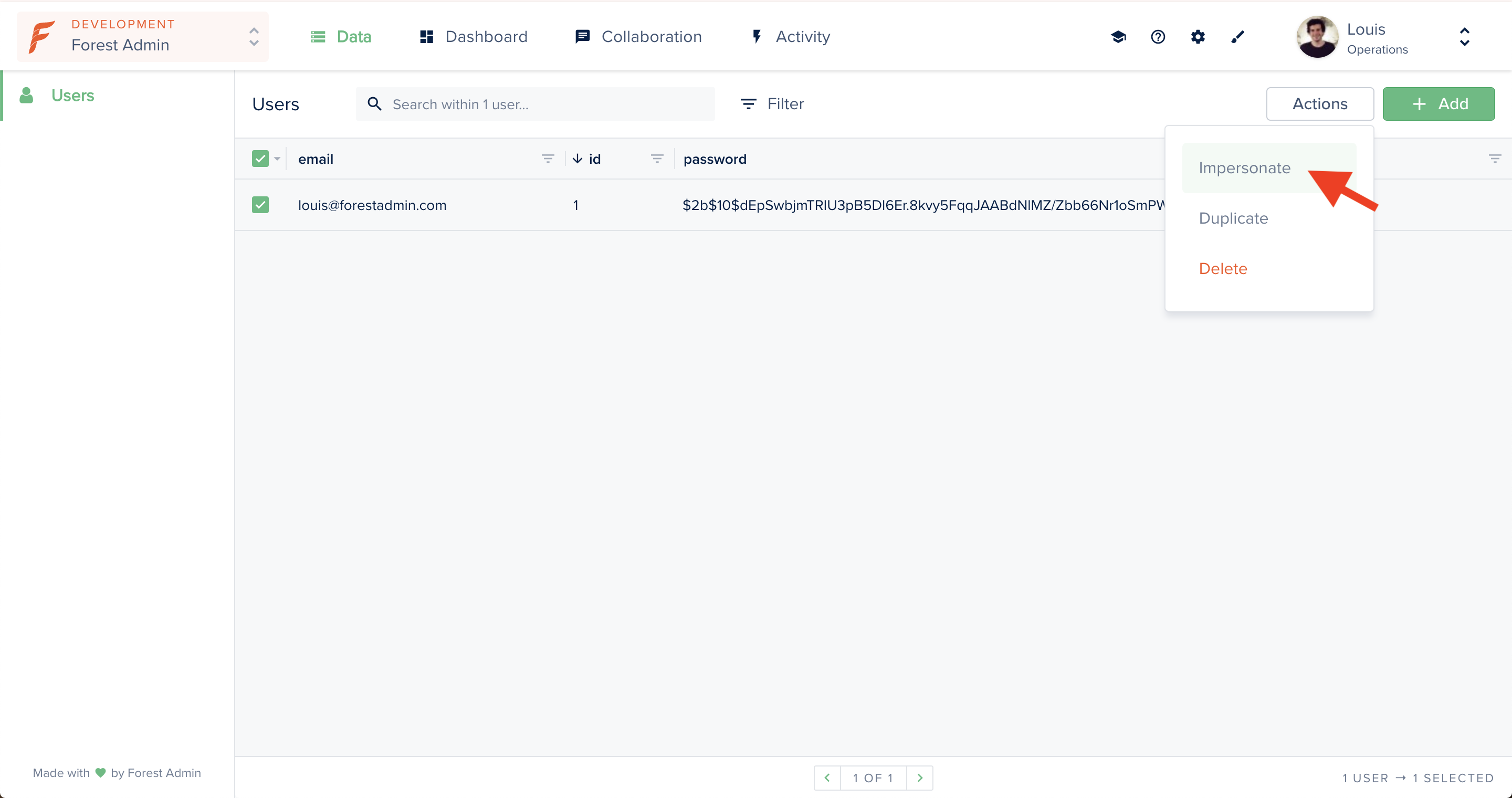This screenshot has height=798, width=1512.
Task: Click the green Add button
Action: pyautogui.click(x=1438, y=104)
